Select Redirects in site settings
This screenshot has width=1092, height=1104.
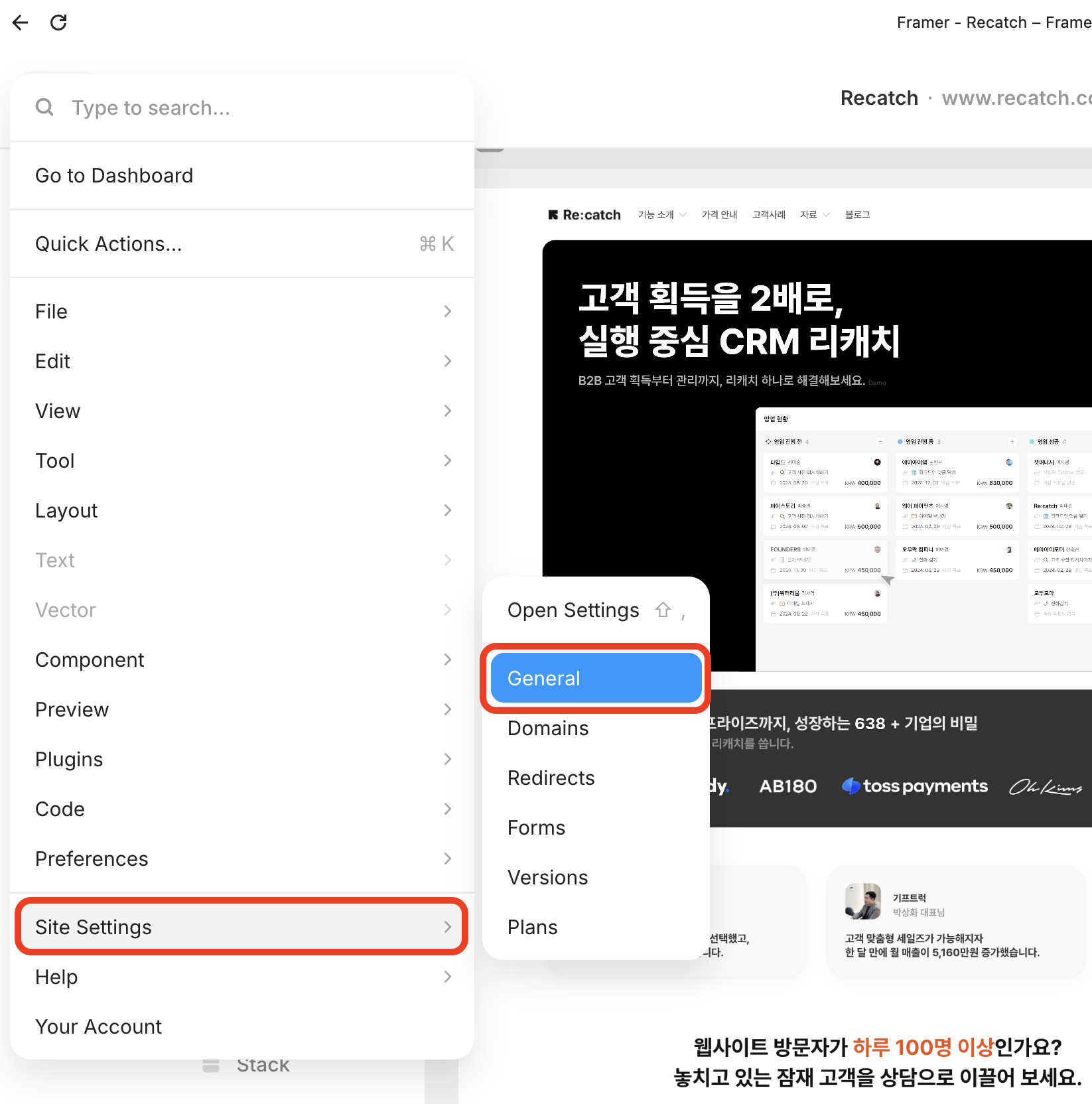(x=596, y=778)
